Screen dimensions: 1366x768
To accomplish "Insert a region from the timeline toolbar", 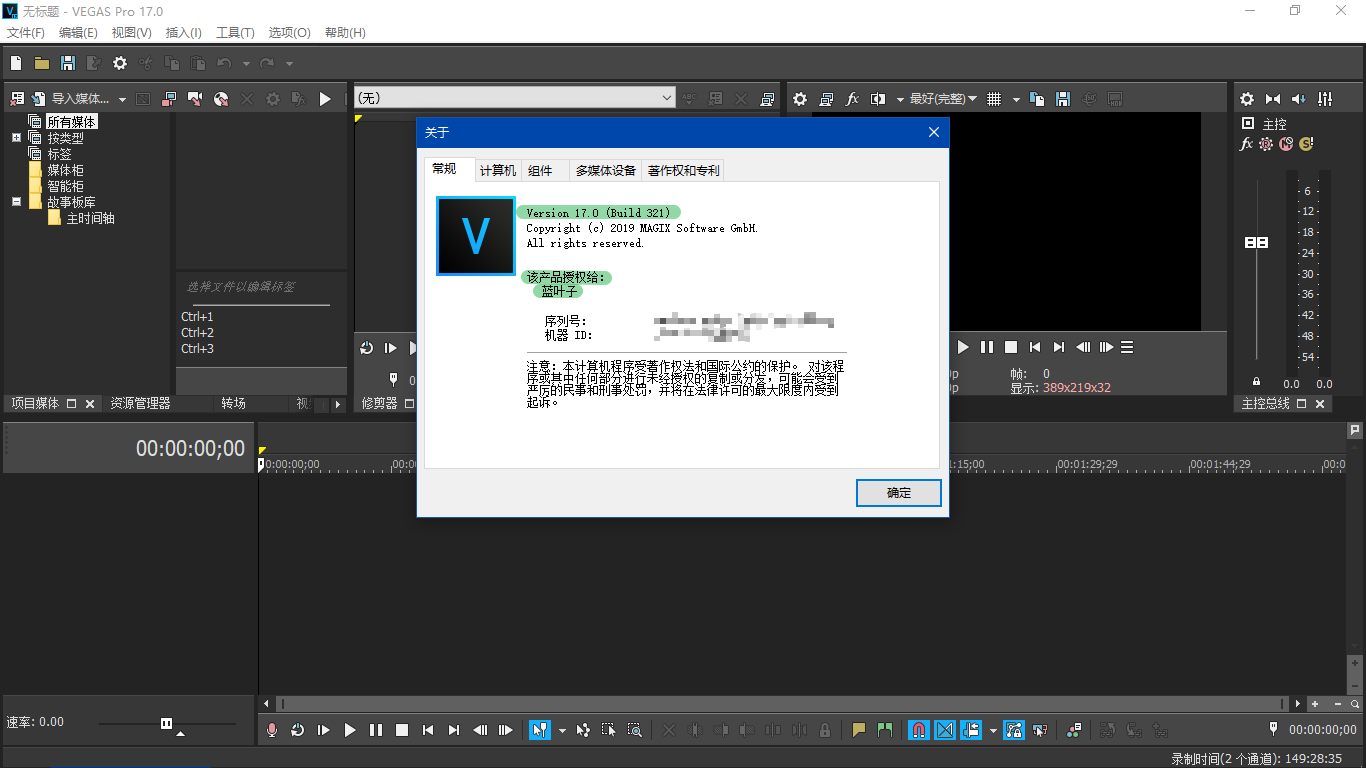I will [x=885, y=730].
